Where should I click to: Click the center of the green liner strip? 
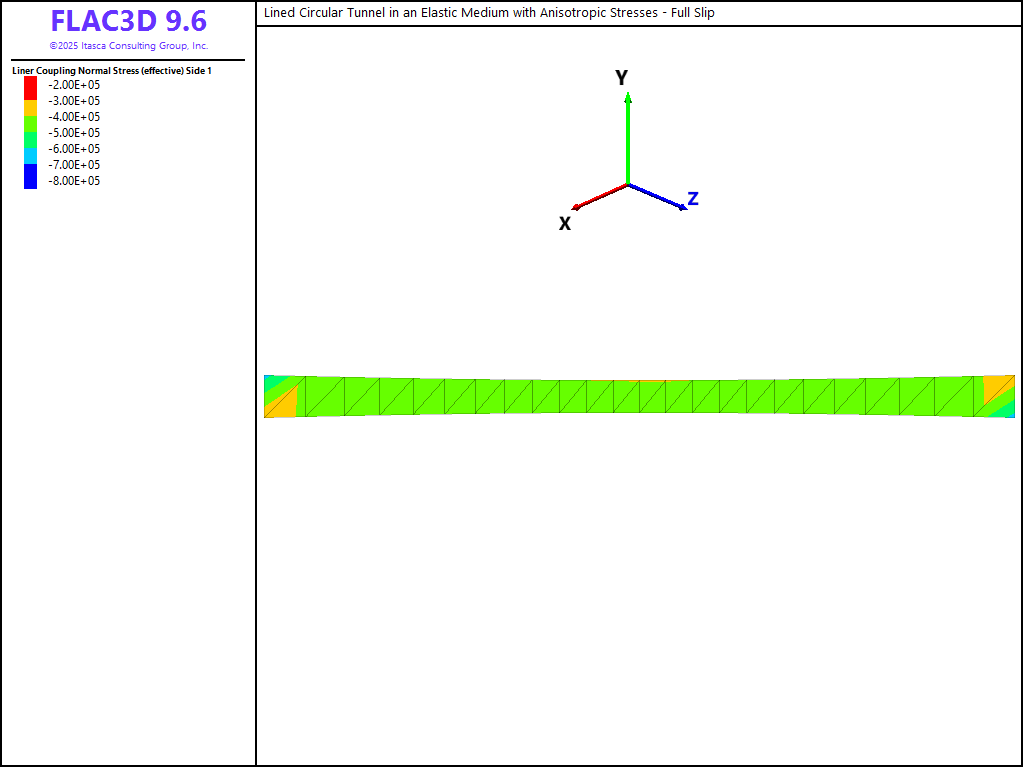640,397
